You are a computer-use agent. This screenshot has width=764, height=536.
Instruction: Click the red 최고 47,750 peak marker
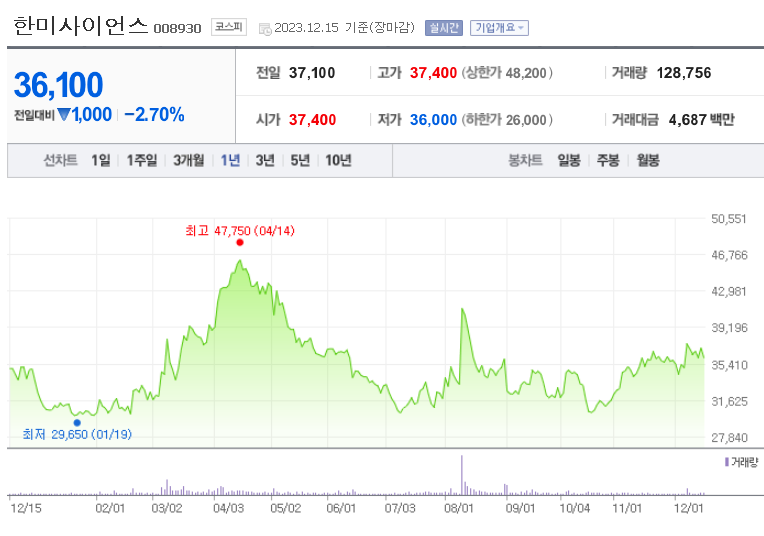pyautogui.click(x=240, y=242)
